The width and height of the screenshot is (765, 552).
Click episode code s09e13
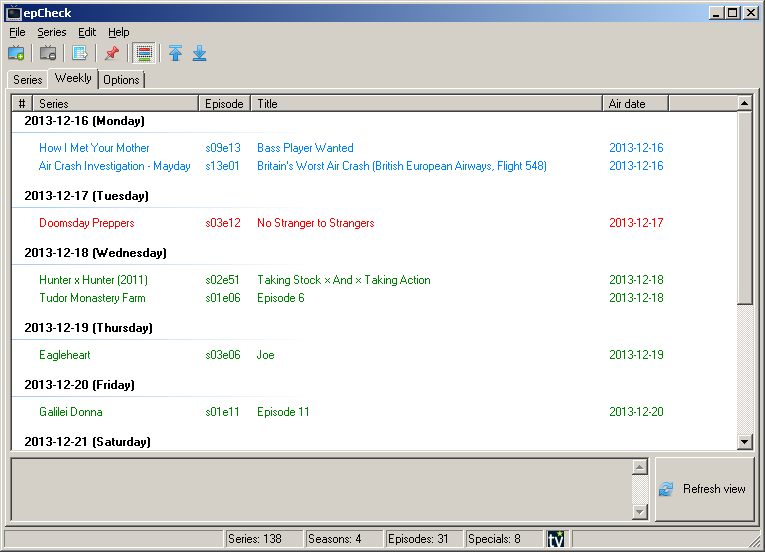pyautogui.click(x=223, y=148)
